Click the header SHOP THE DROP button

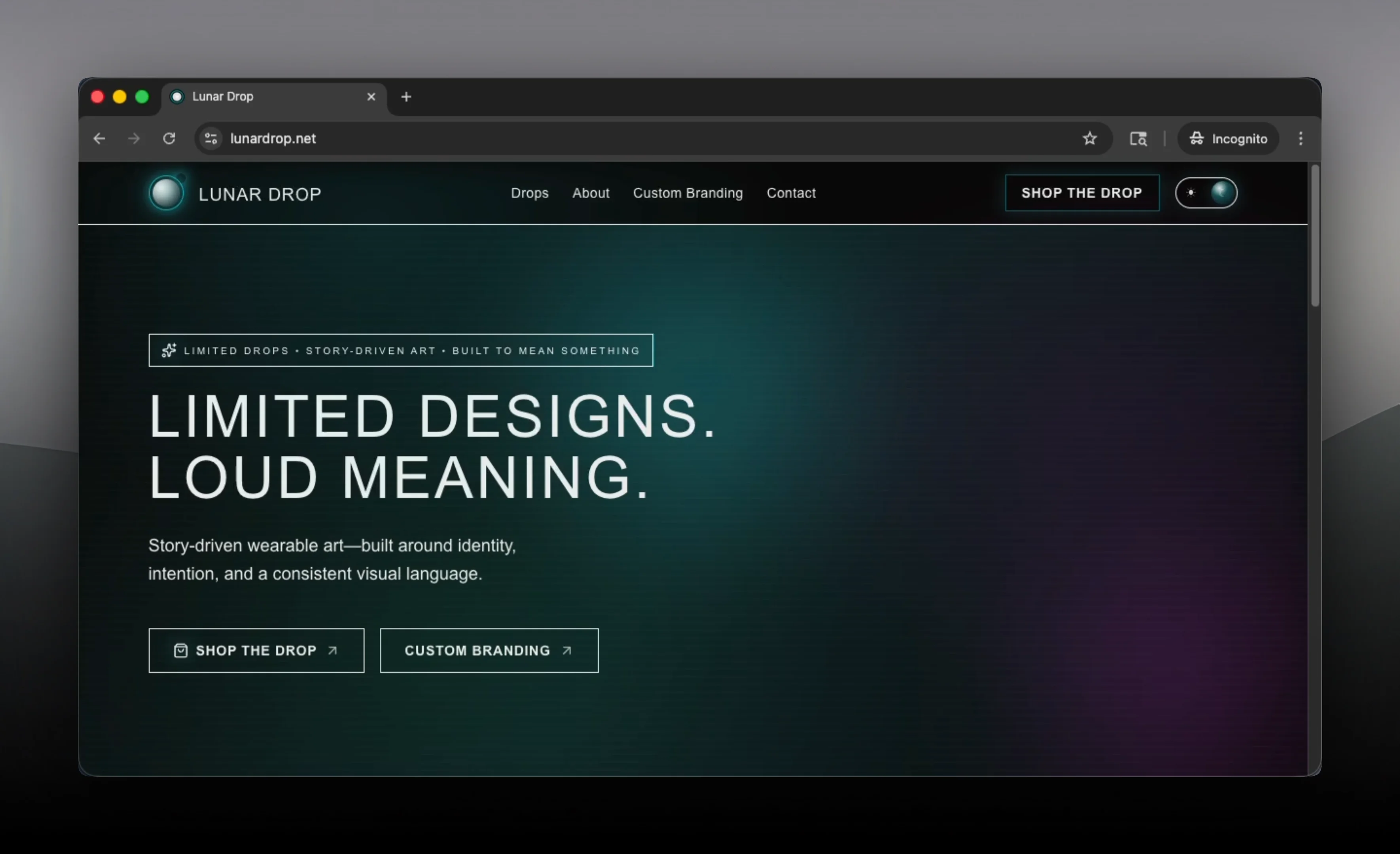1082,193
